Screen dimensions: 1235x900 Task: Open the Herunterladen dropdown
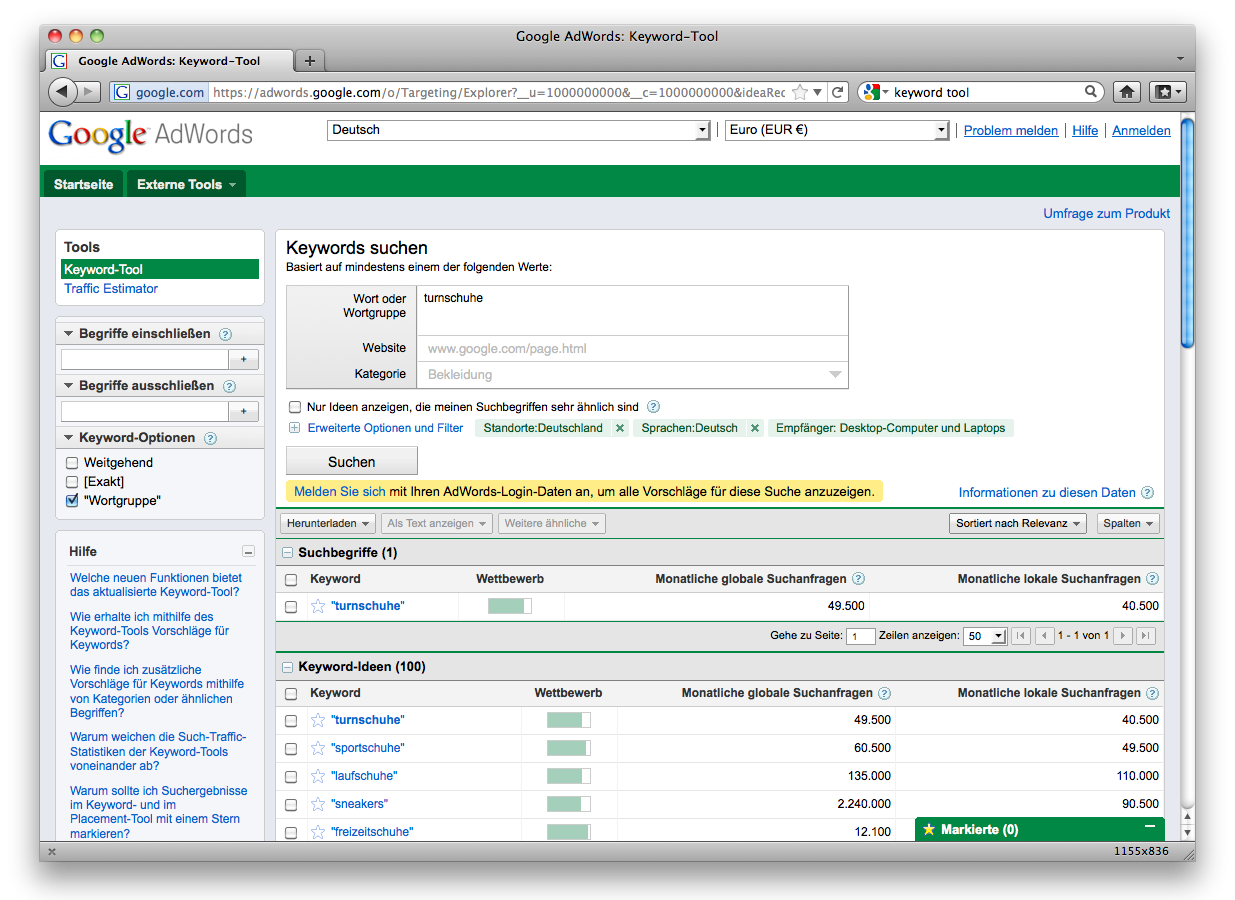pos(329,523)
